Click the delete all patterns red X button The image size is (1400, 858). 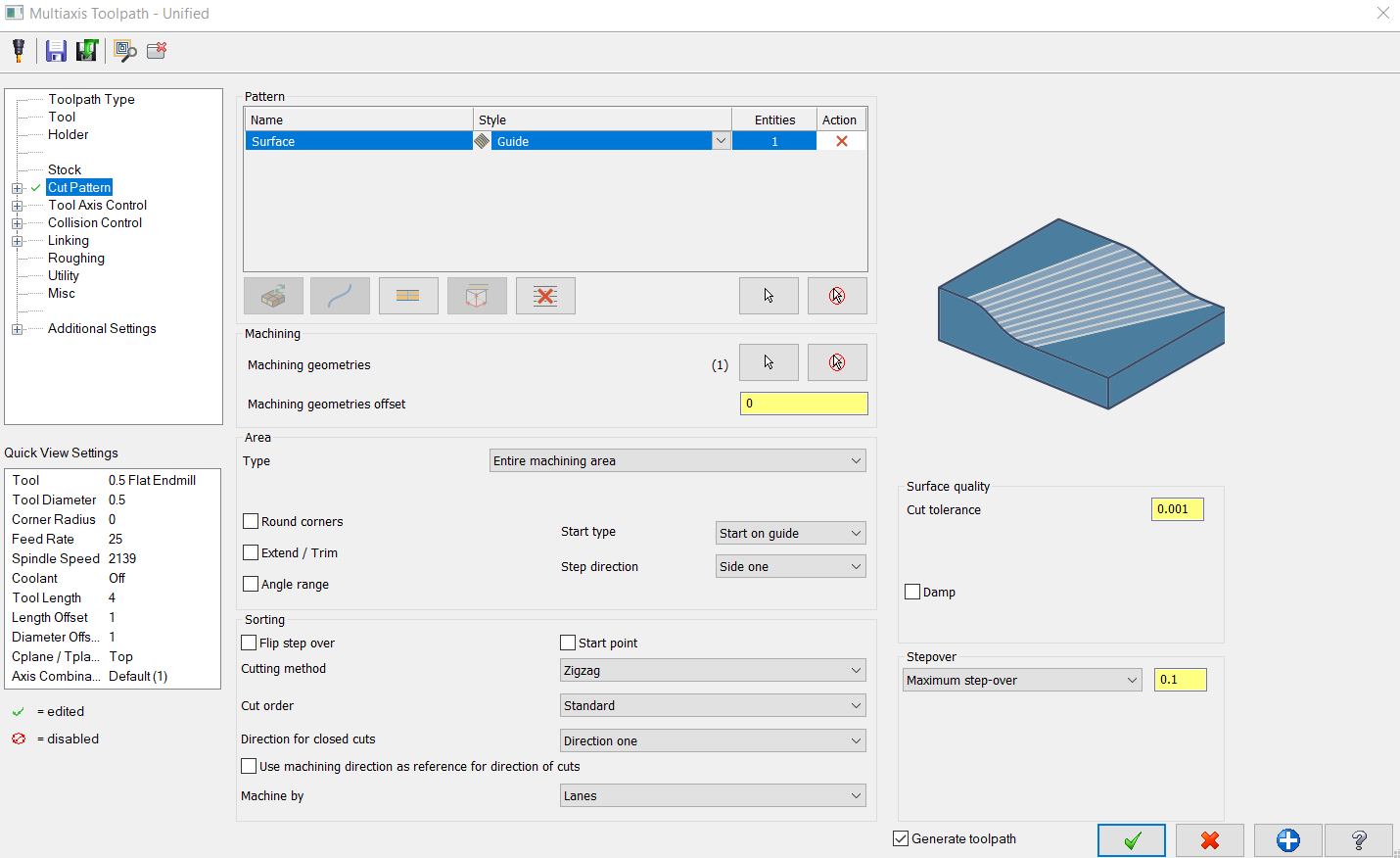coord(545,296)
